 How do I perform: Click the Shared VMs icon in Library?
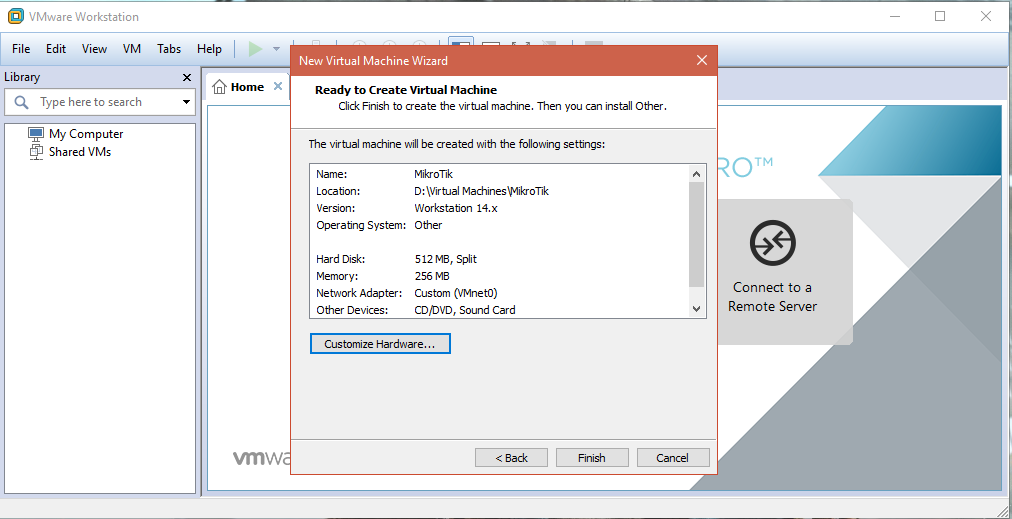tap(36, 152)
